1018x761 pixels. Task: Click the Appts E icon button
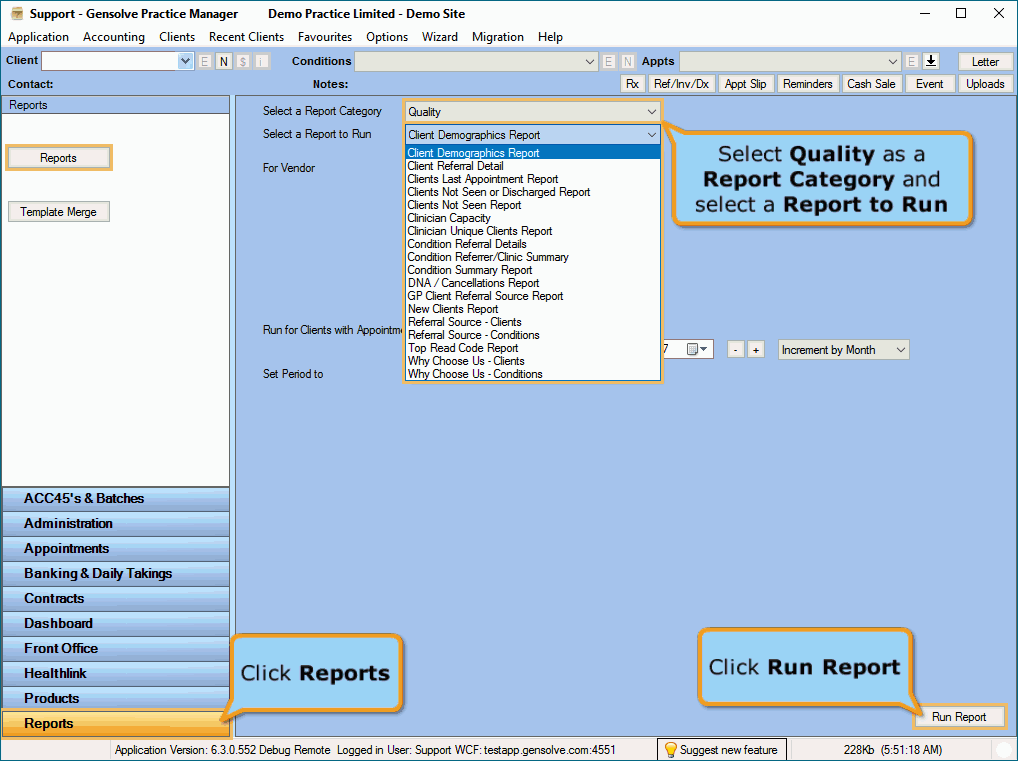pos(912,62)
